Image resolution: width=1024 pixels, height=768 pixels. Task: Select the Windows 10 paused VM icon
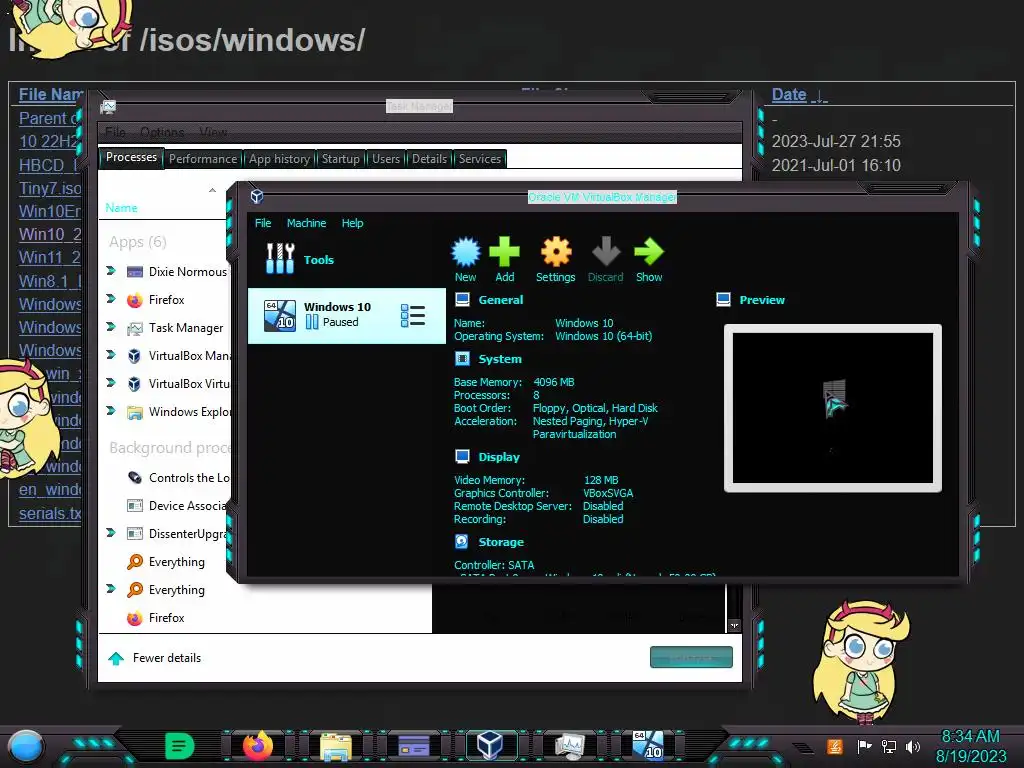coord(280,315)
